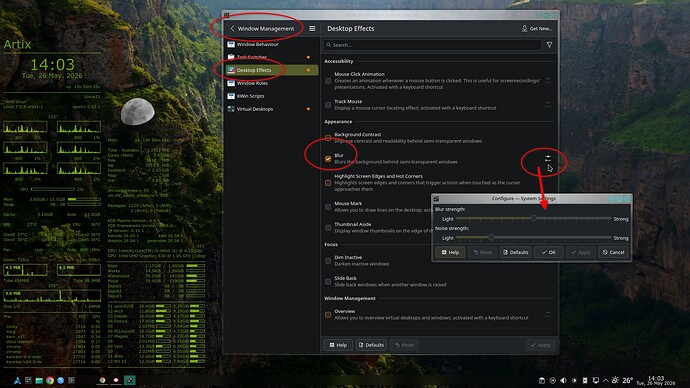Enable Dim Inactive checkbox
Viewport: 690px width, 388px height.
328,261
